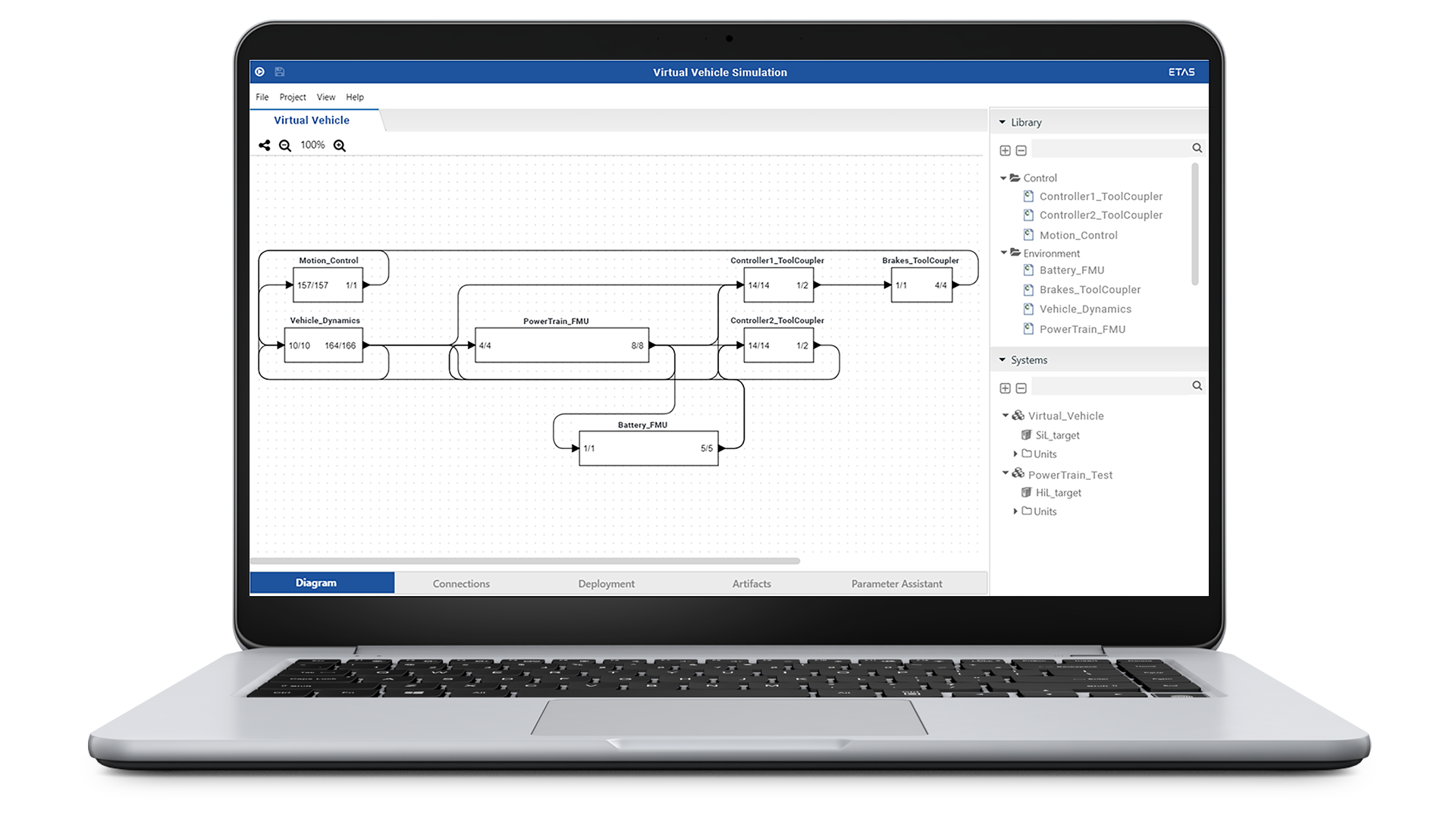
Task: Click the Zoom Out magnifier icon
Action: pos(285,145)
